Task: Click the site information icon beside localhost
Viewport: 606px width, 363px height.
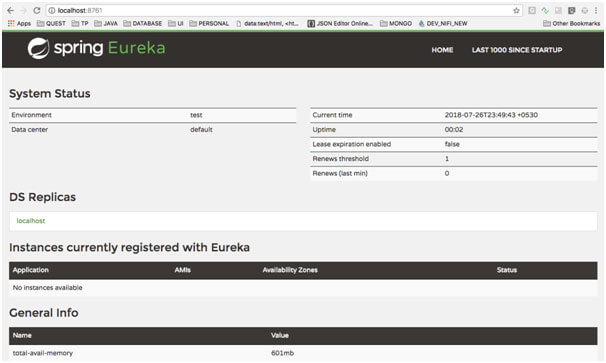Action: [52, 10]
